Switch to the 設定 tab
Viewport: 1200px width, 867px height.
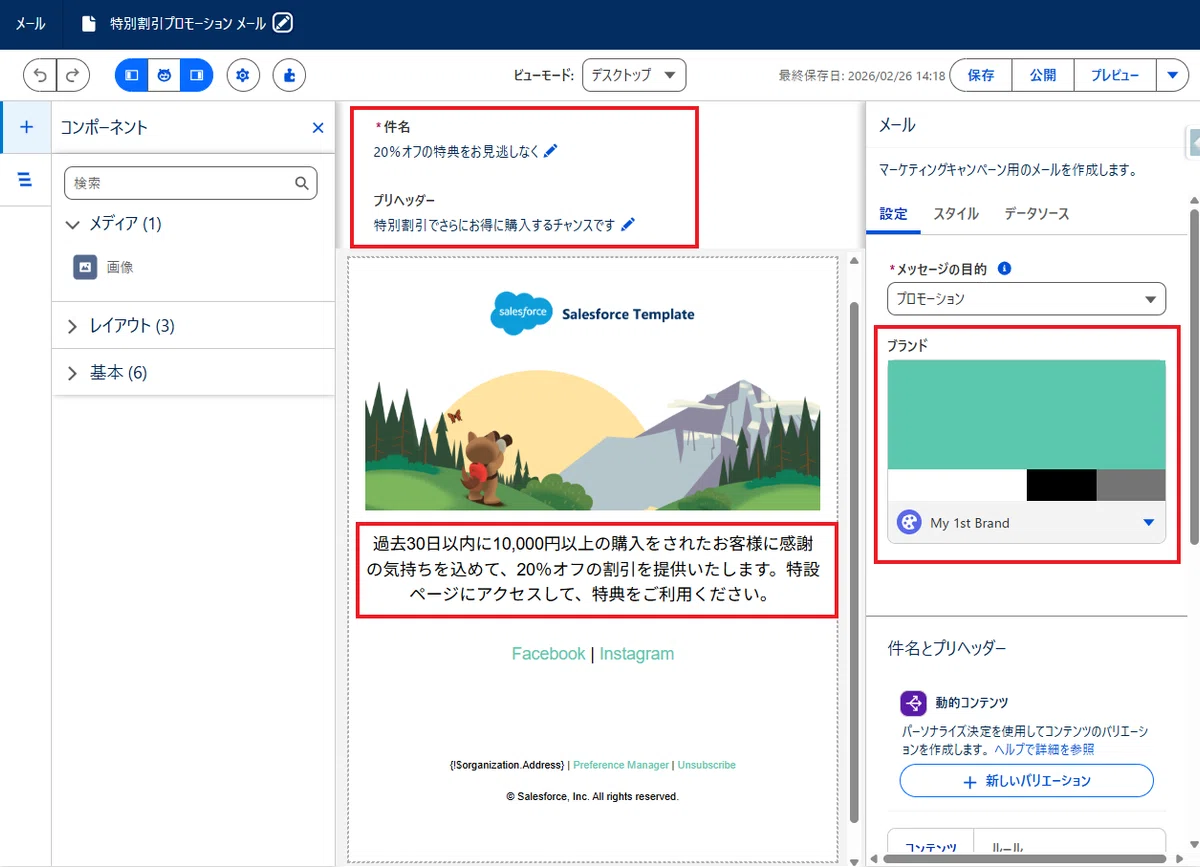click(893, 214)
